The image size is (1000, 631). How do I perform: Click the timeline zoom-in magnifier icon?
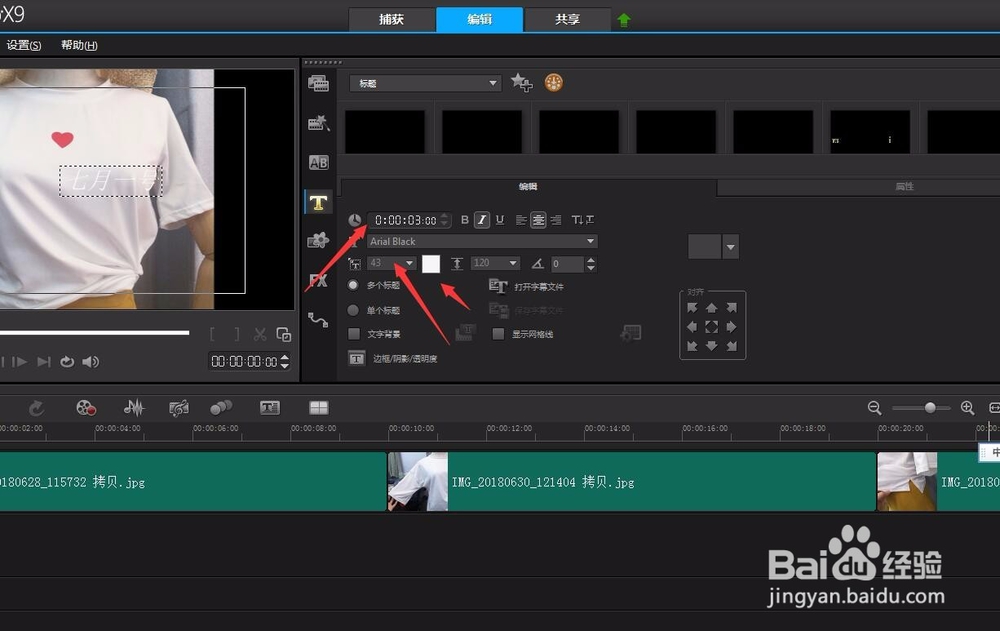click(966, 408)
